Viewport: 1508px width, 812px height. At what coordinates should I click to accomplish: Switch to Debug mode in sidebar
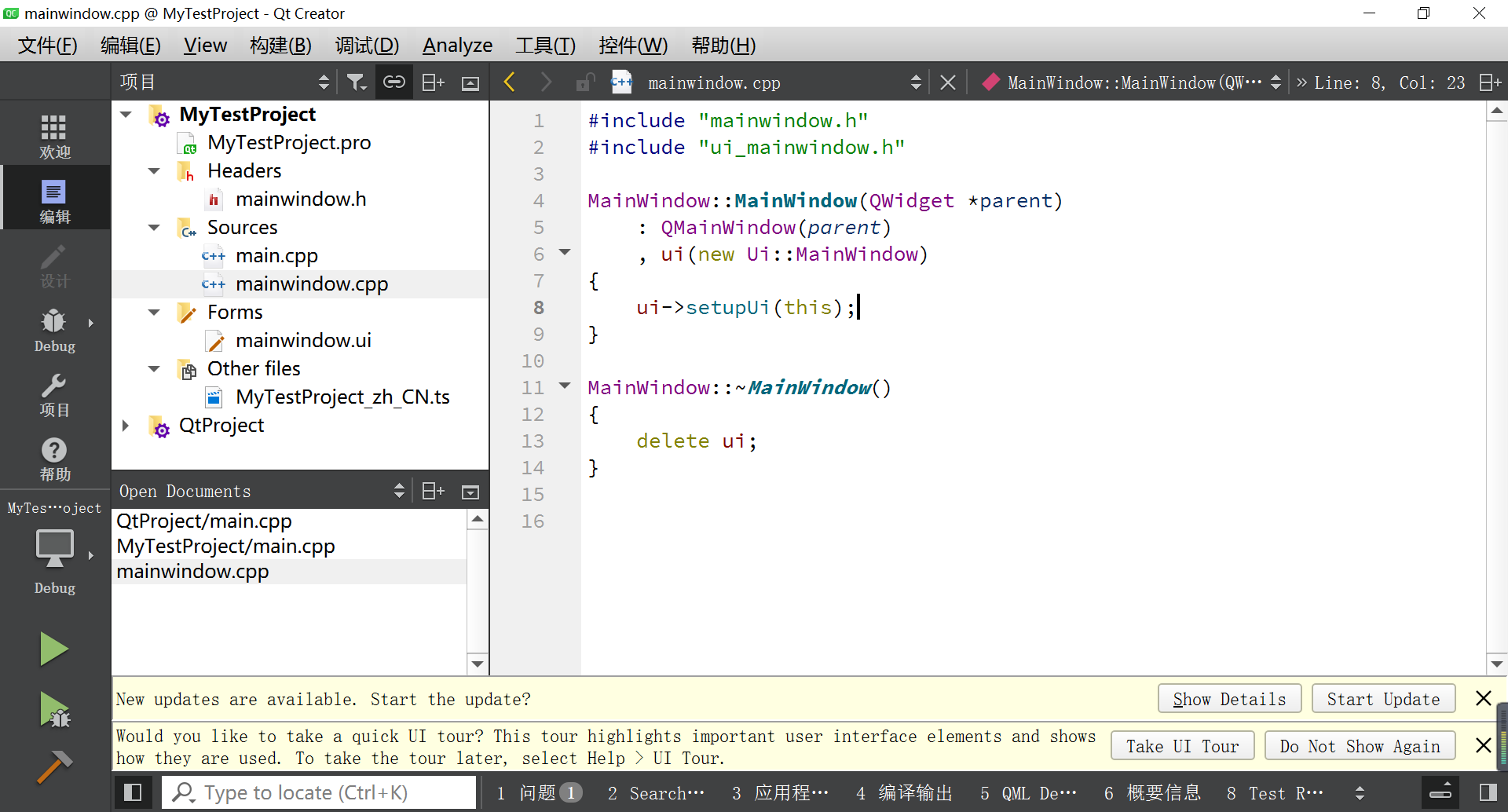pos(54,330)
